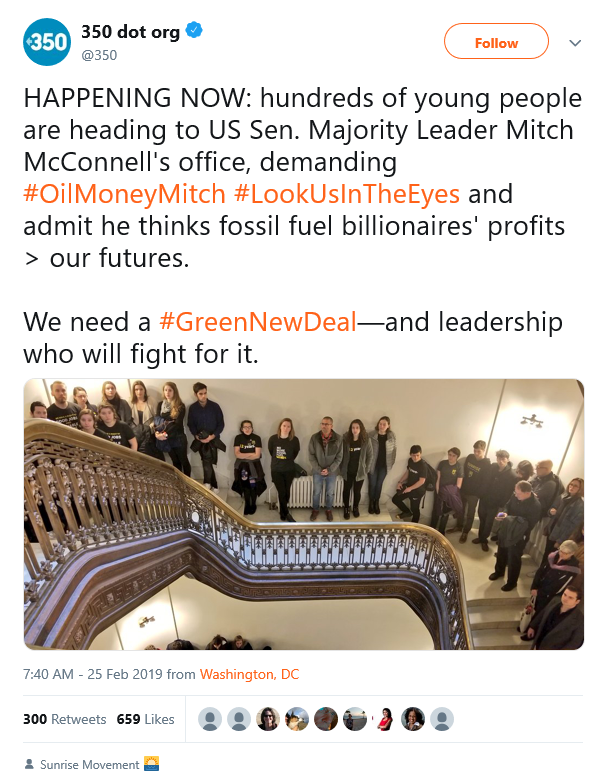Click the 350 dot org display name
The width and height of the screenshot is (600, 780).
coord(130,32)
